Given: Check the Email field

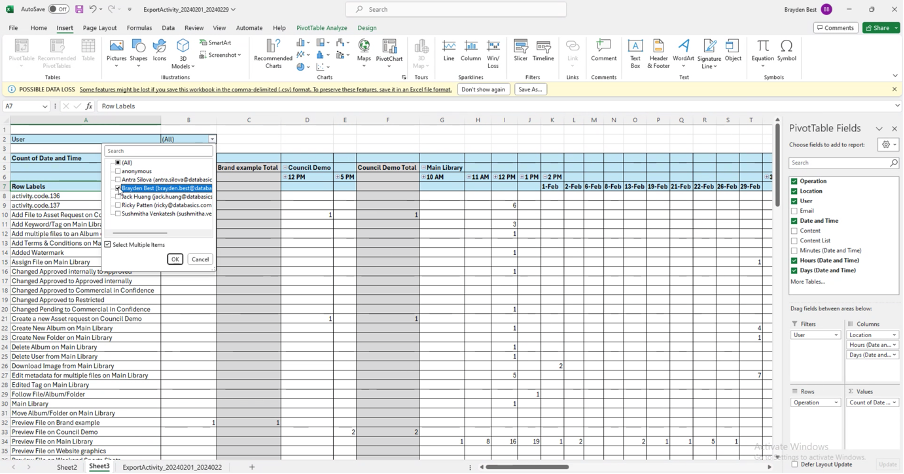Looking at the screenshot, I should click(x=794, y=211).
